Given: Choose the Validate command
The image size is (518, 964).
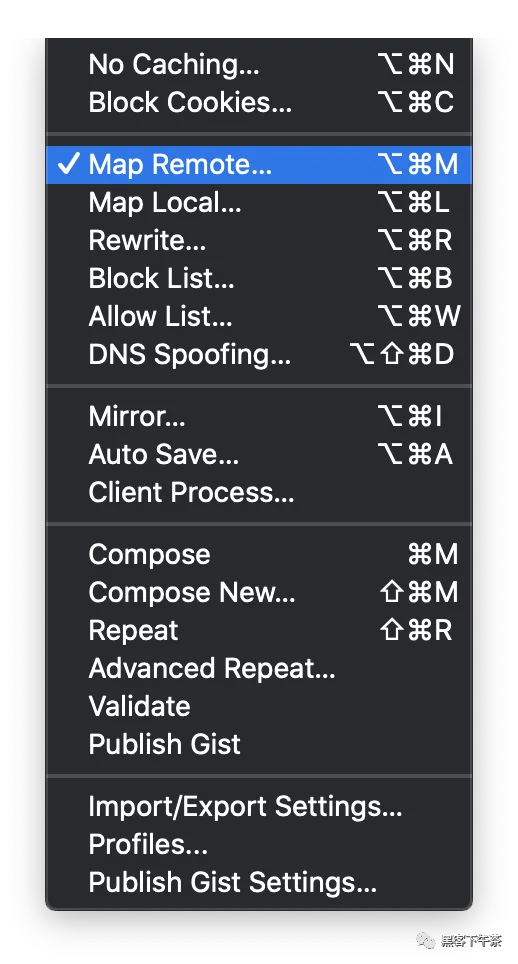Looking at the screenshot, I should [259, 707].
